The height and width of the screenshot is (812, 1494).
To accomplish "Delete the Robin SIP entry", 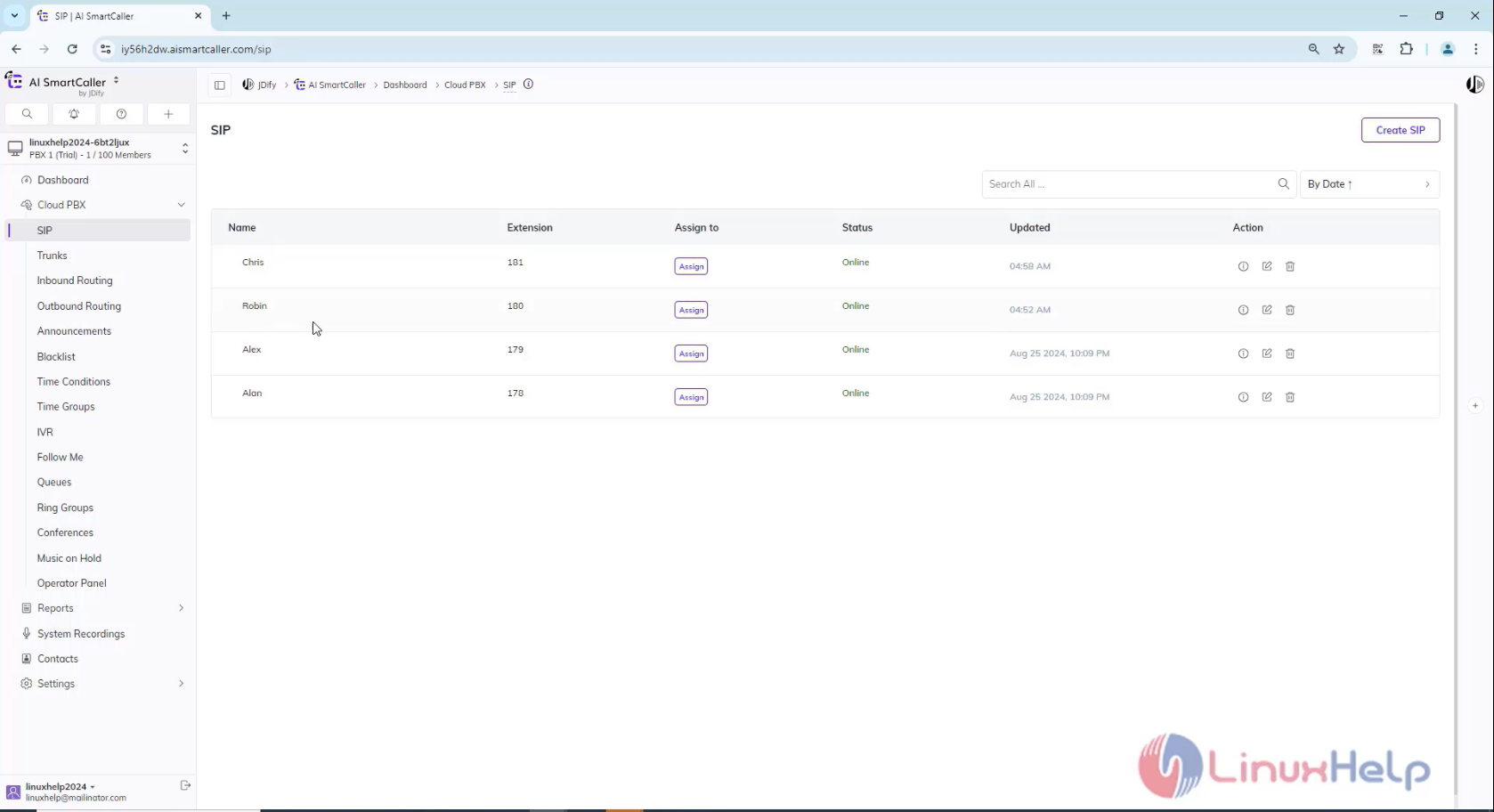I will (1290, 310).
